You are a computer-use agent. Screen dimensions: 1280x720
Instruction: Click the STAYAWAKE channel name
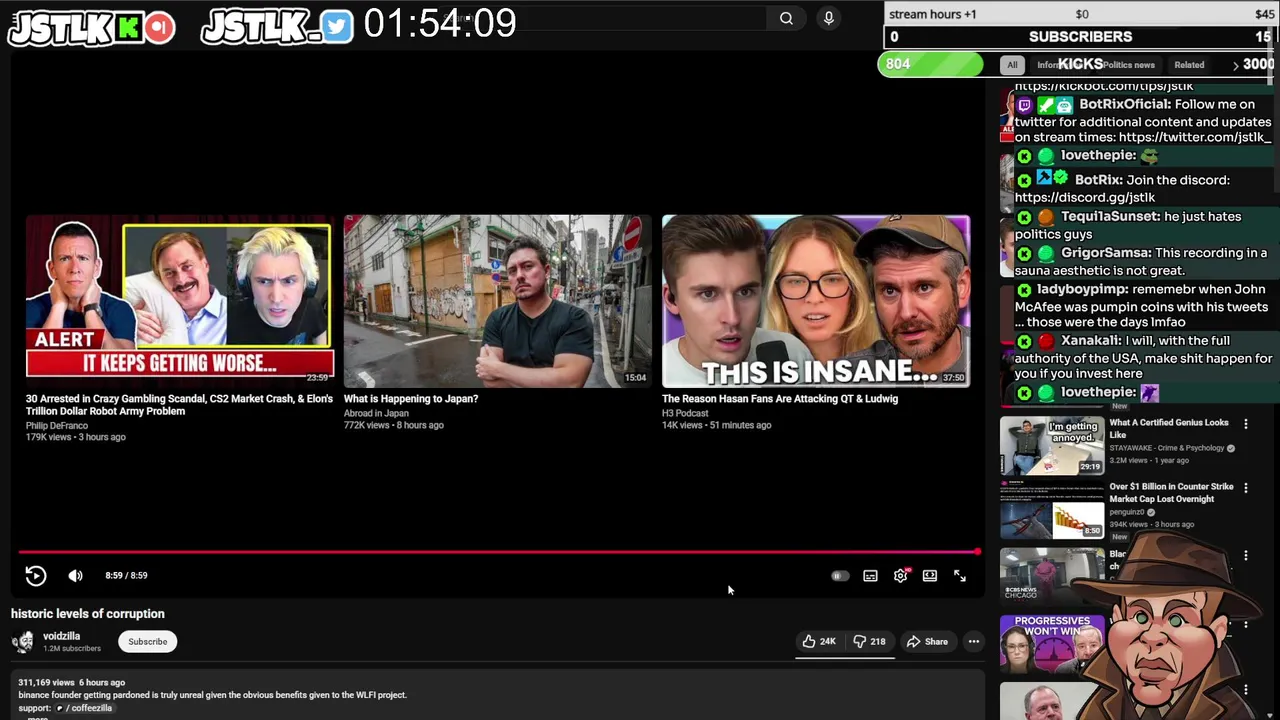1167,448
